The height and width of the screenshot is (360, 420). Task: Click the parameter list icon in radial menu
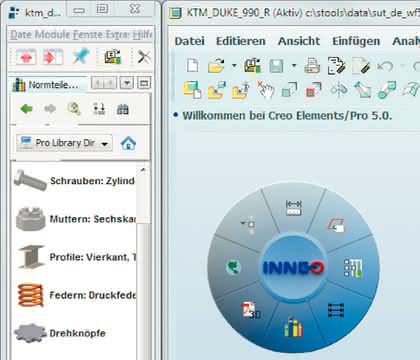pos(353,267)
